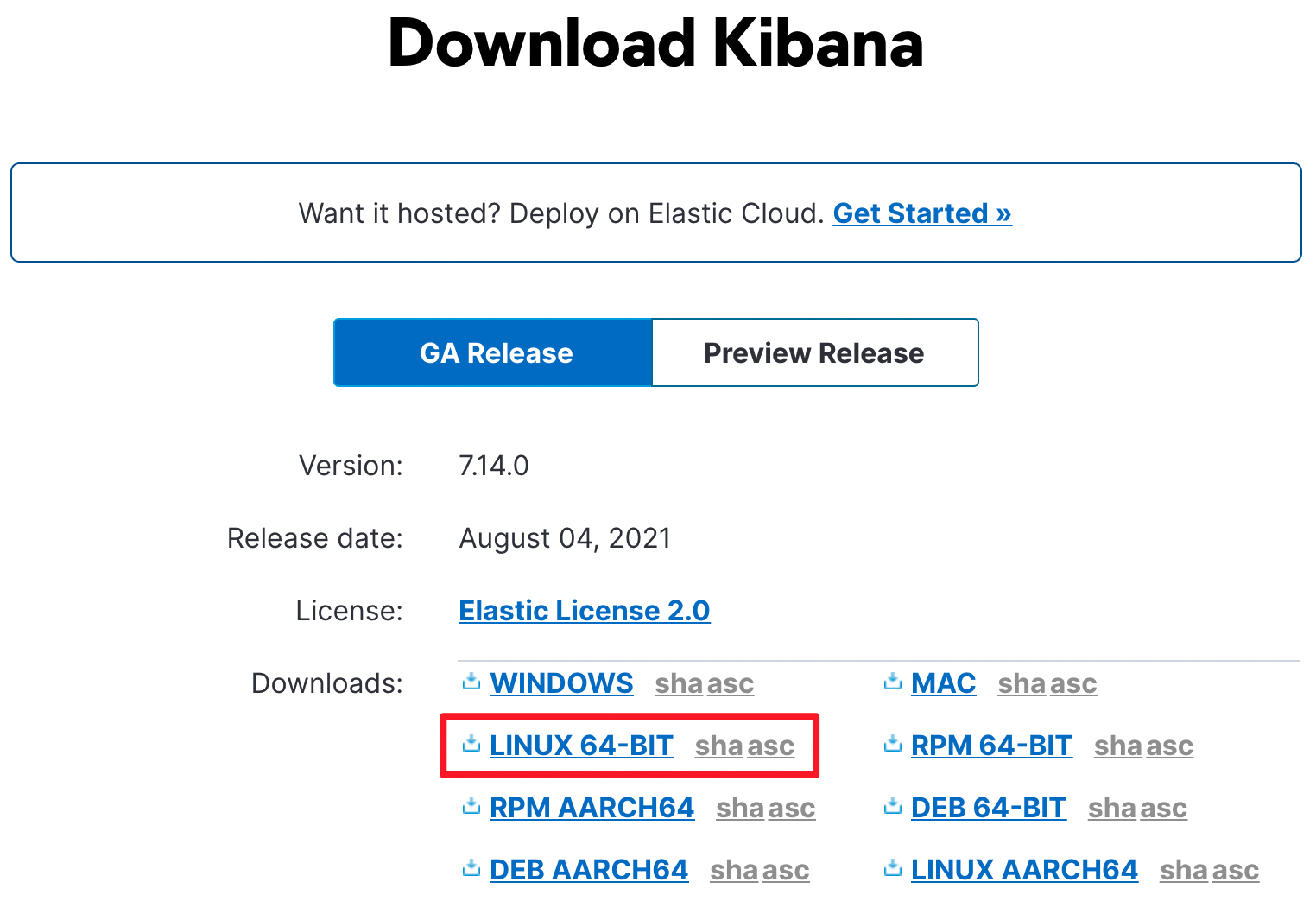Download the WINDOWS package
The height and width of the screenshot is (914, 1316).
pos(561,683)
